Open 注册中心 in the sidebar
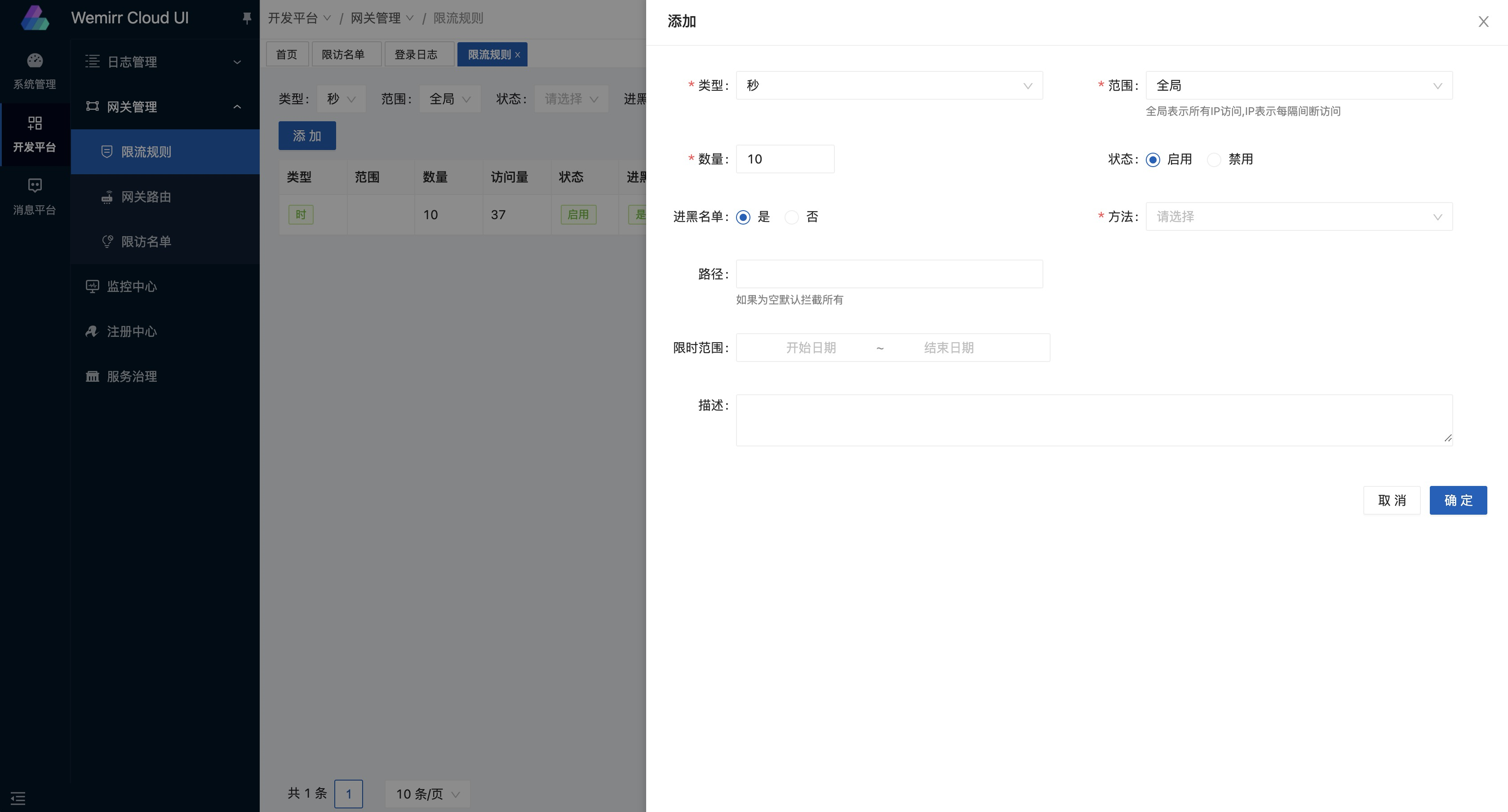 [132, 331]
